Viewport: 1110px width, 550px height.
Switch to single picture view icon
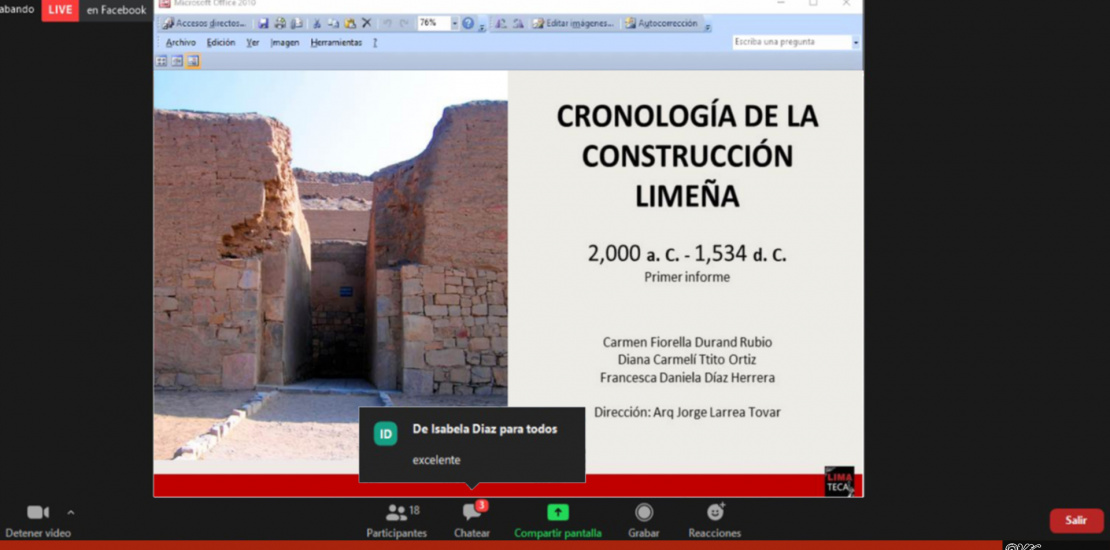tap(193, 62)
